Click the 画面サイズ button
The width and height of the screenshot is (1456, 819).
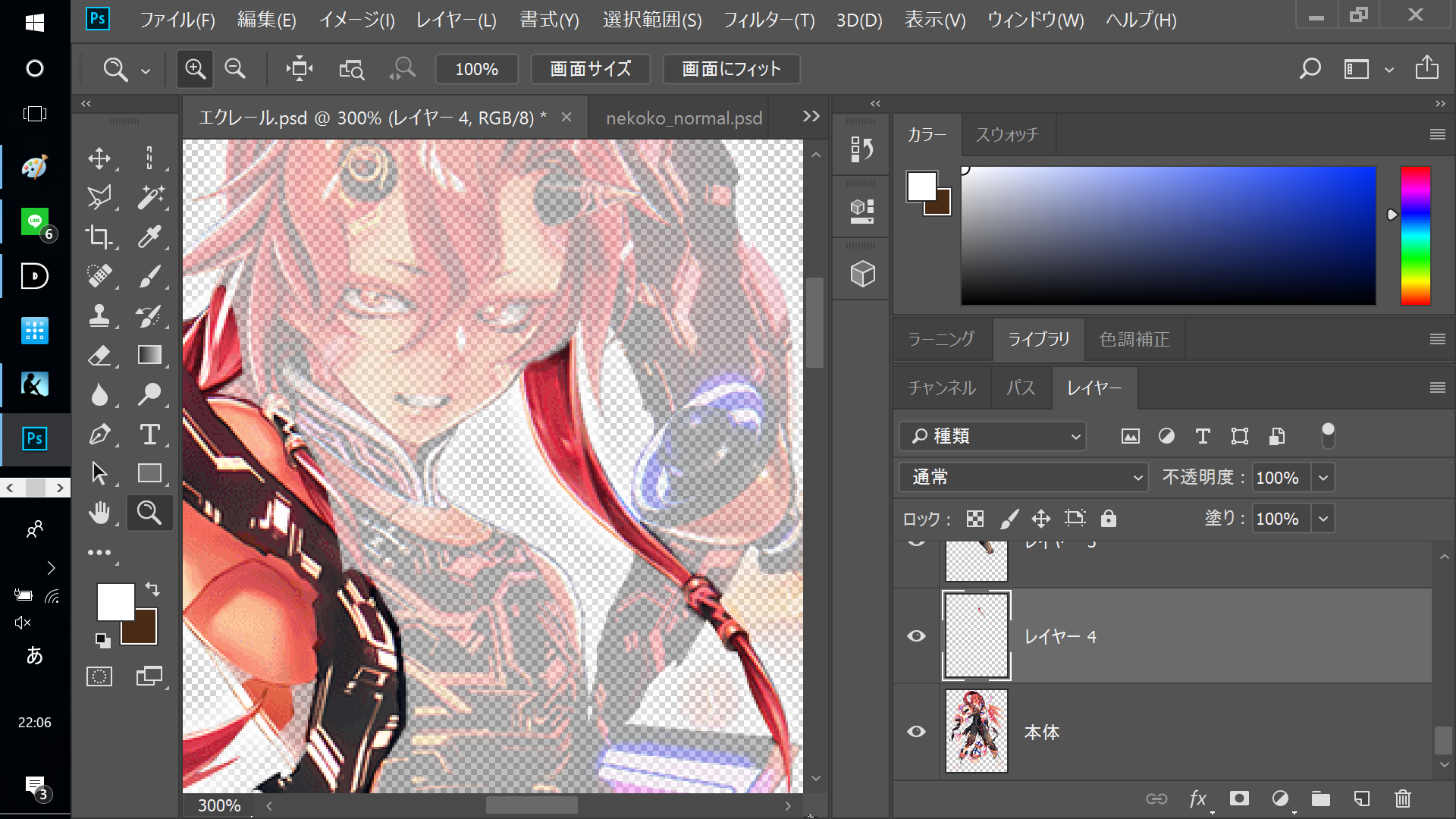tap(590, 69)
